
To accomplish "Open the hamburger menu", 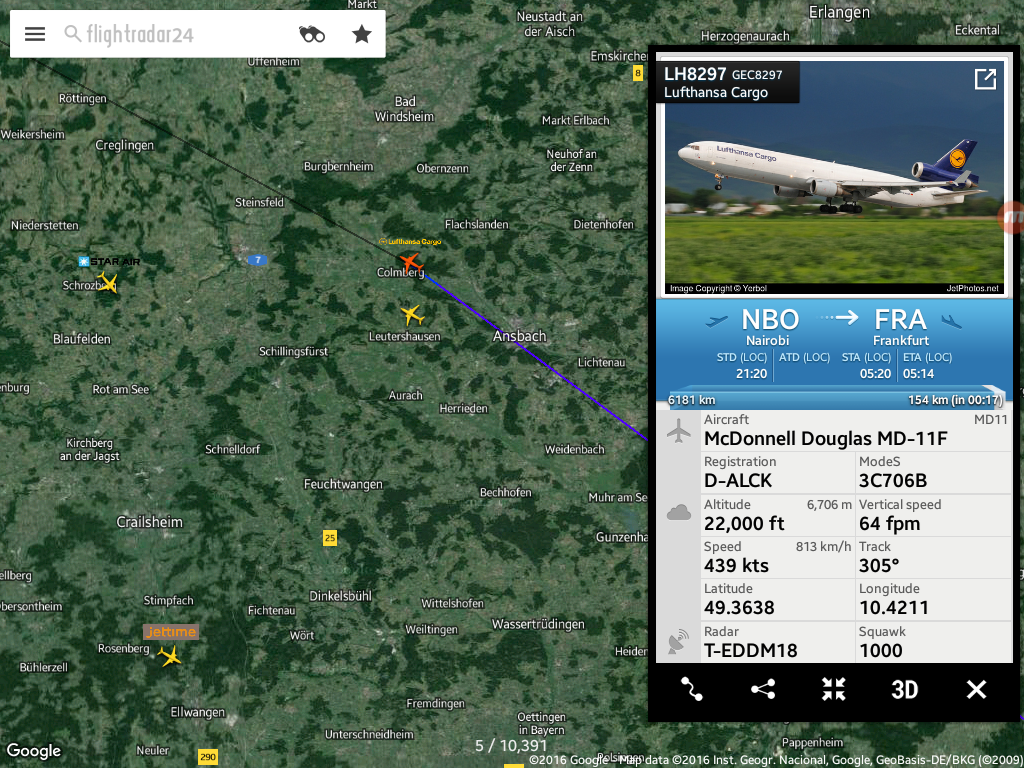I will coord(35,34).
